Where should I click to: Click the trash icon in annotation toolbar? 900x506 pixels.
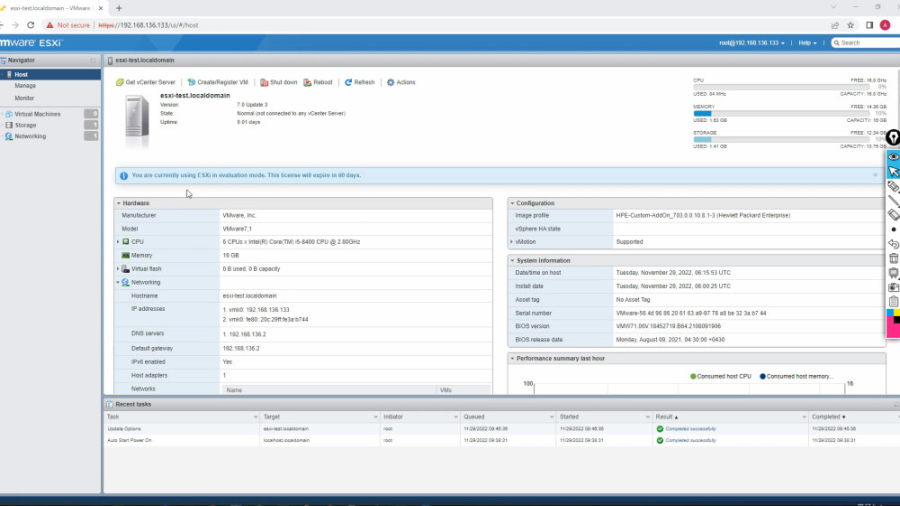pos(893,258)
